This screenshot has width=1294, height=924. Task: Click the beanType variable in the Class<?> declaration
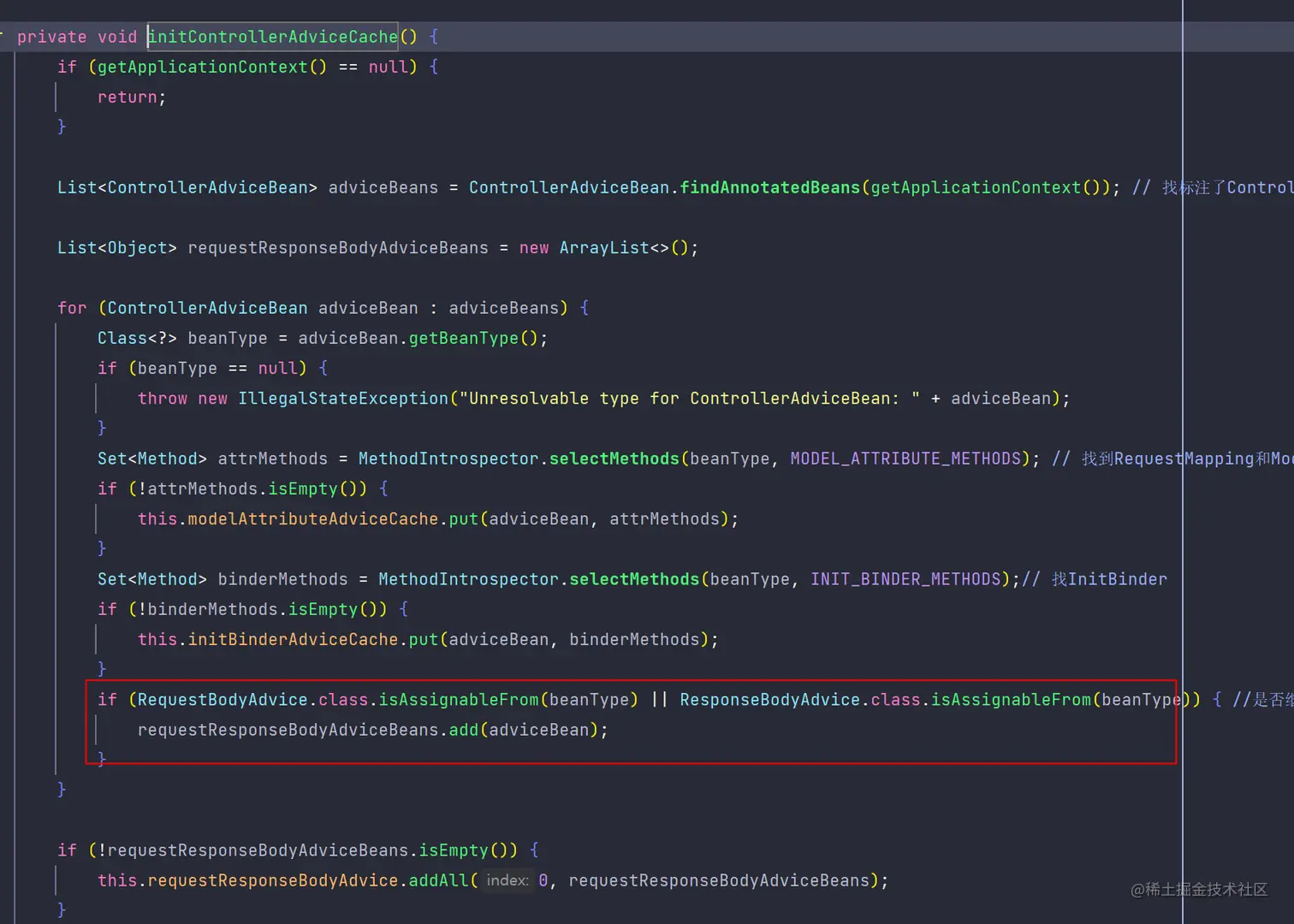pos(228,338)
